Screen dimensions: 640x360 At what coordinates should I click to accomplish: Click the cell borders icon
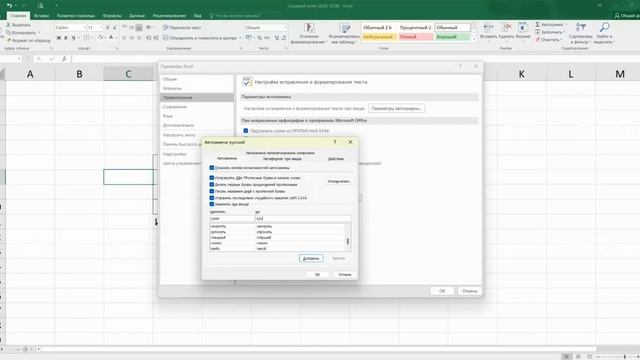point(86,38)
